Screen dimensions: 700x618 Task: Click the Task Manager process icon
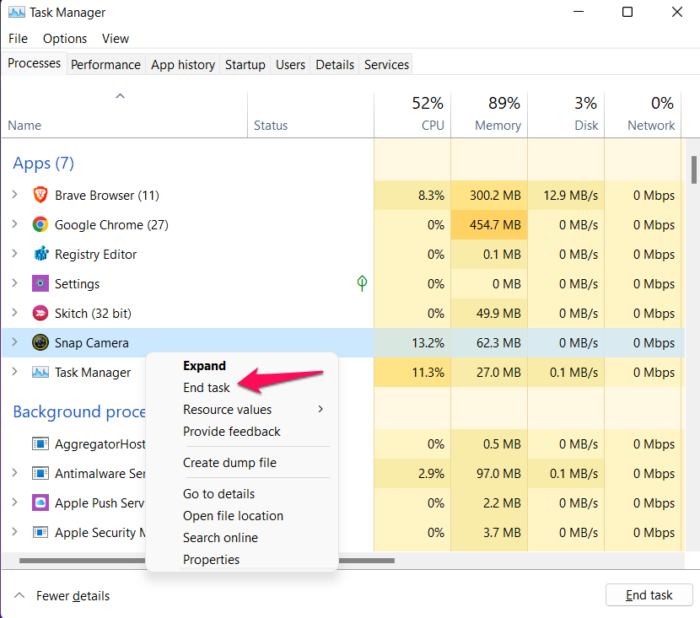(x=40, y=372)
